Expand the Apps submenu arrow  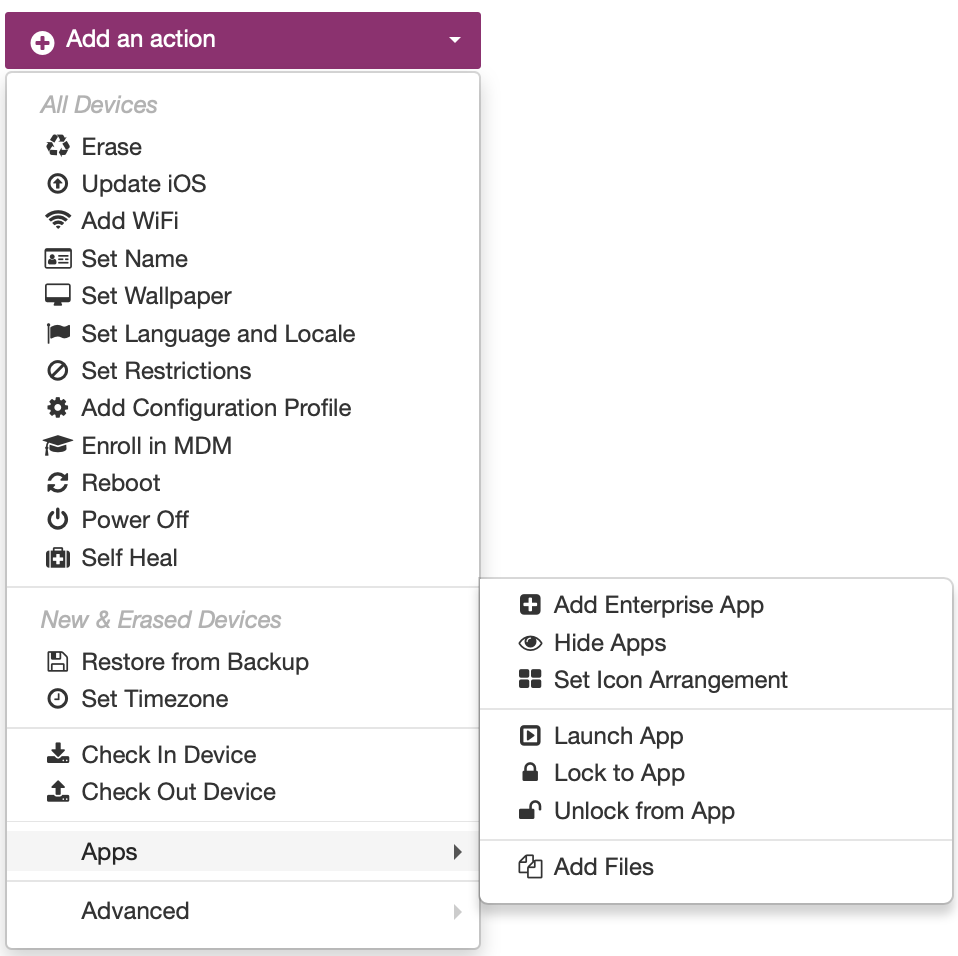[458, 852]
